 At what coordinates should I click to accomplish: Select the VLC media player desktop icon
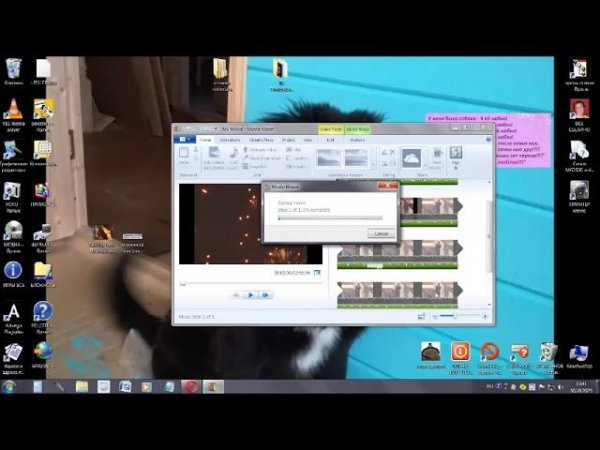13,115
